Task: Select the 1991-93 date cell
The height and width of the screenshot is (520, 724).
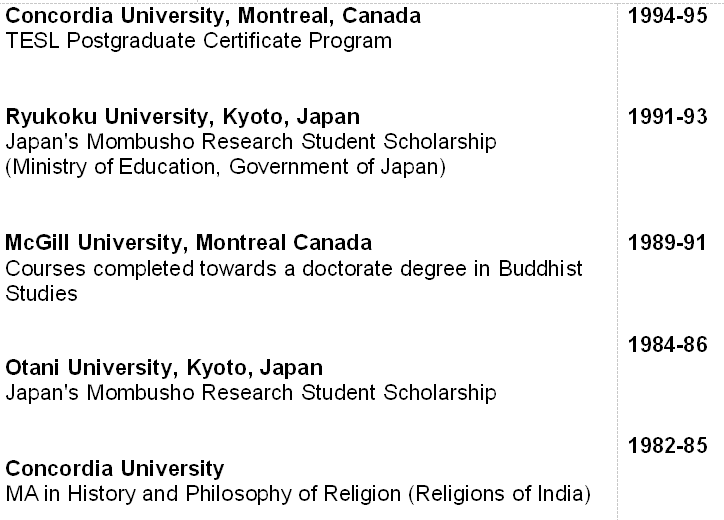Action: click(x=667, y=117)
